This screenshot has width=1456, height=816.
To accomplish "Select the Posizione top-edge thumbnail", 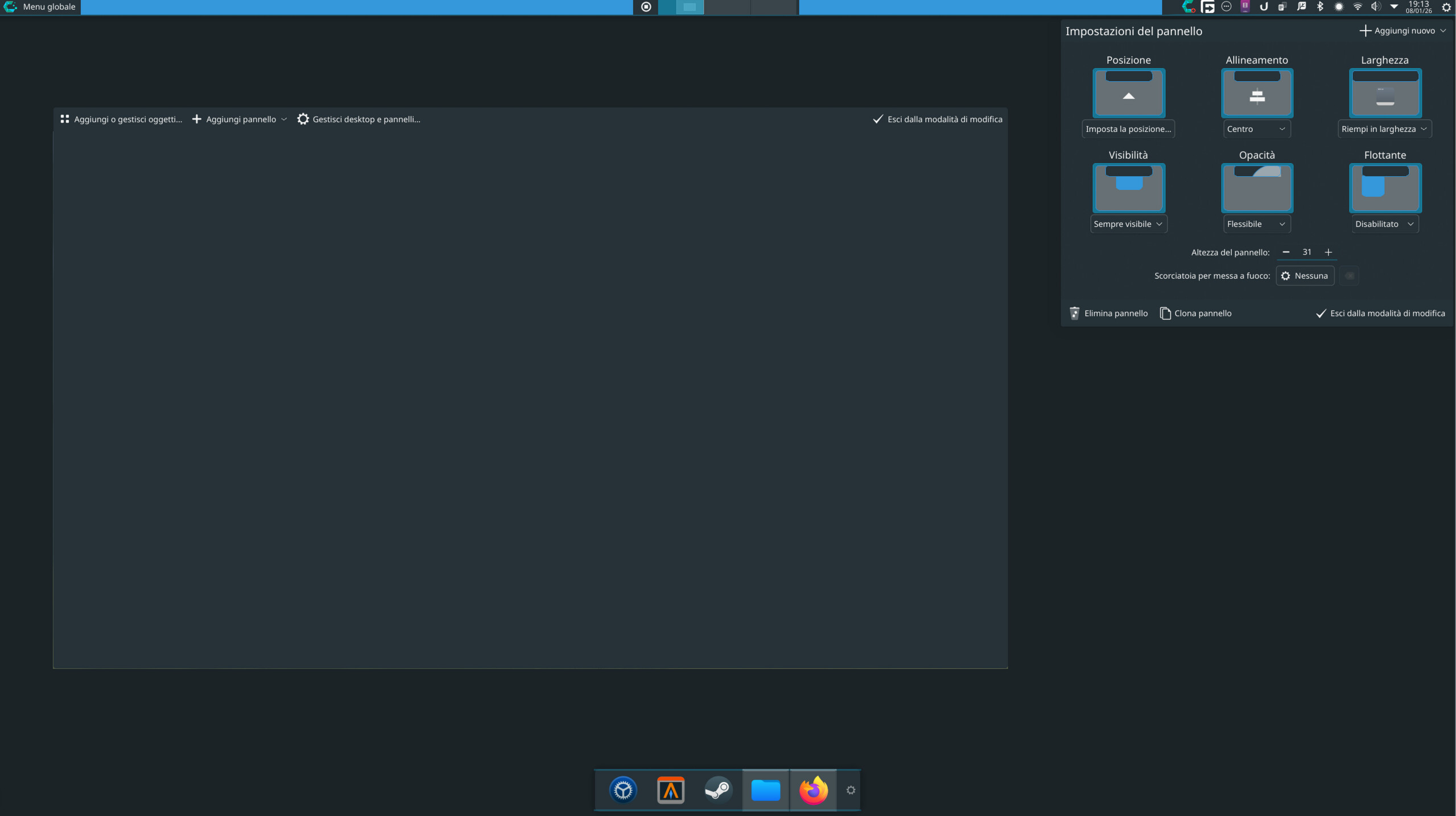I will pos(1128,93).
